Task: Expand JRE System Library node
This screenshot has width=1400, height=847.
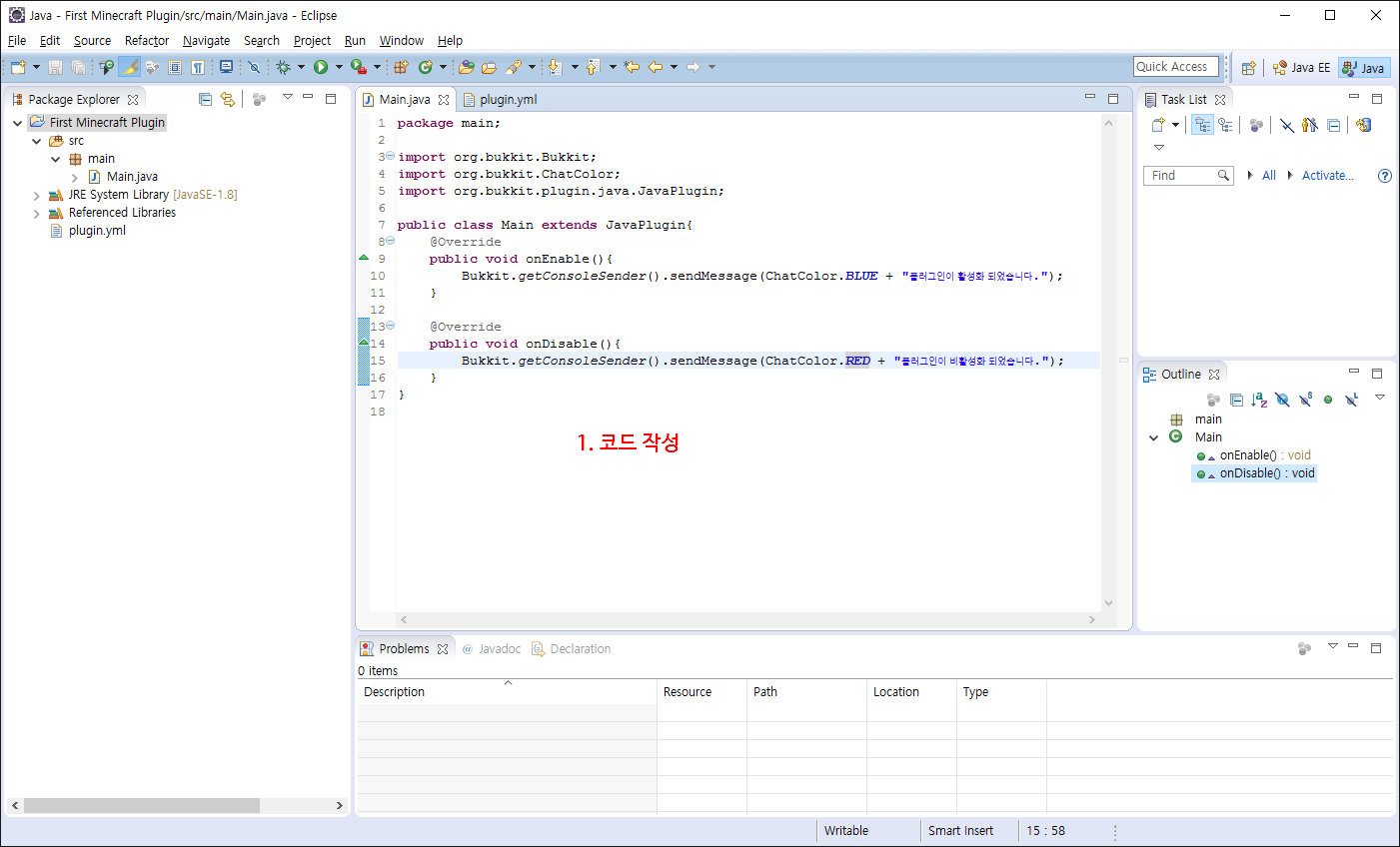Action: (x=37, y=195)
